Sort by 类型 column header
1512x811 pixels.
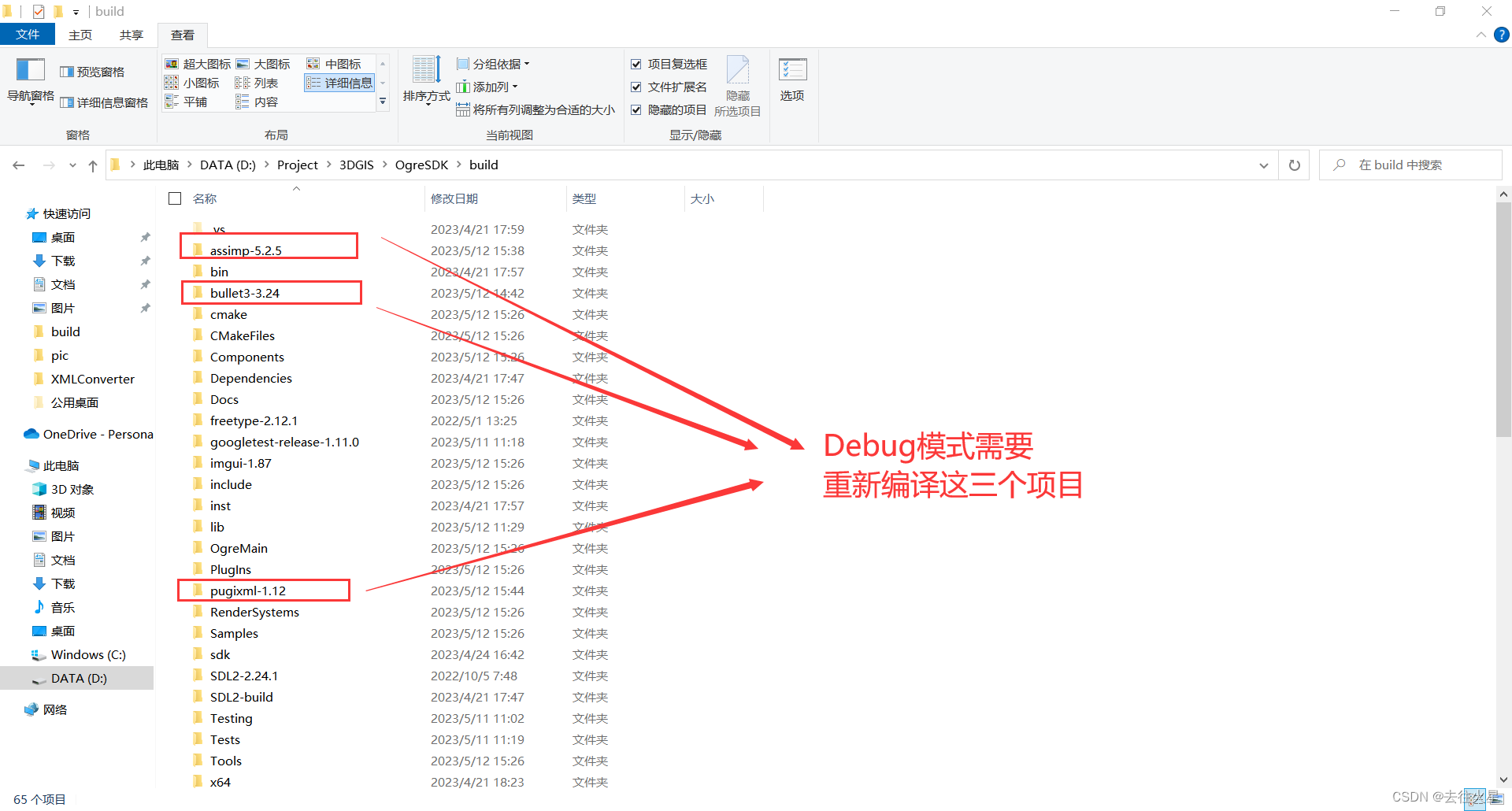(625, 198)
